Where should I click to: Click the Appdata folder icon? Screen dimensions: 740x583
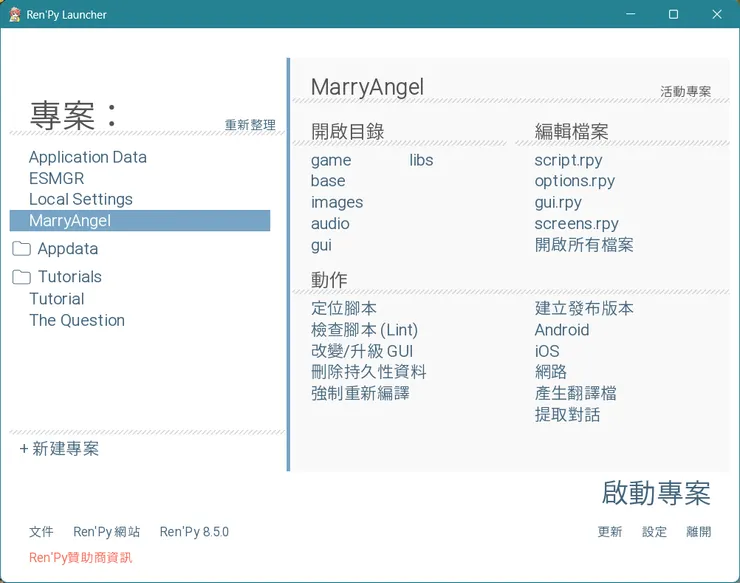(x=21, y=249)
